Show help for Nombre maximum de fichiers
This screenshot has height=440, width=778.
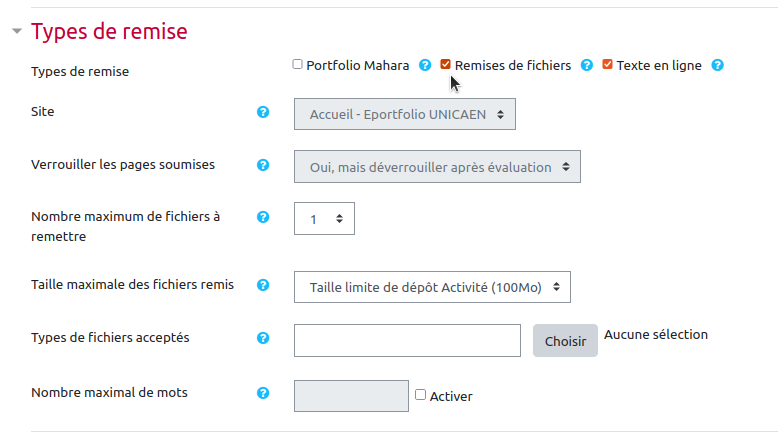(263, 217)
